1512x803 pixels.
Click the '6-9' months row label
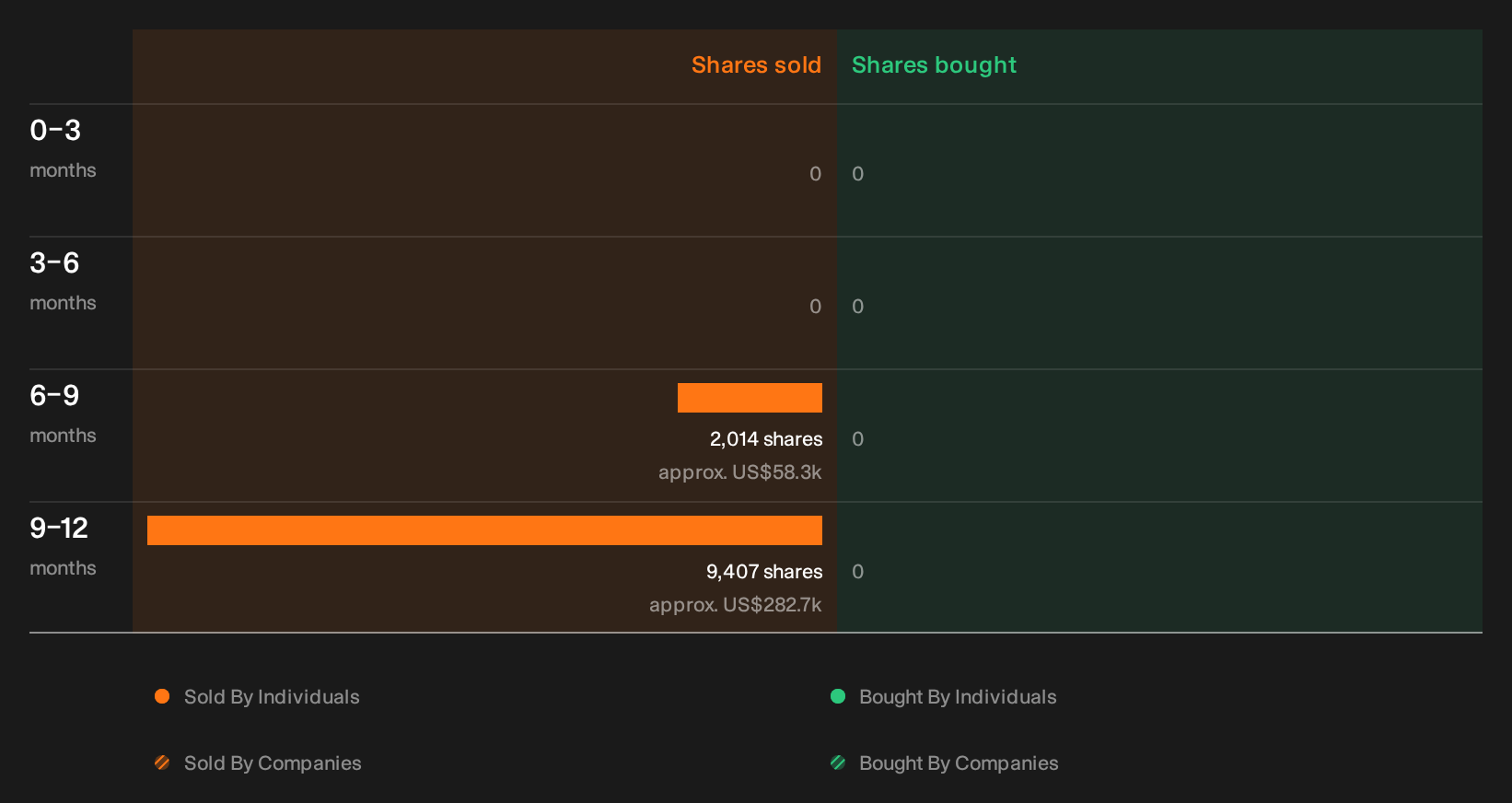click(x=54, y=396)
